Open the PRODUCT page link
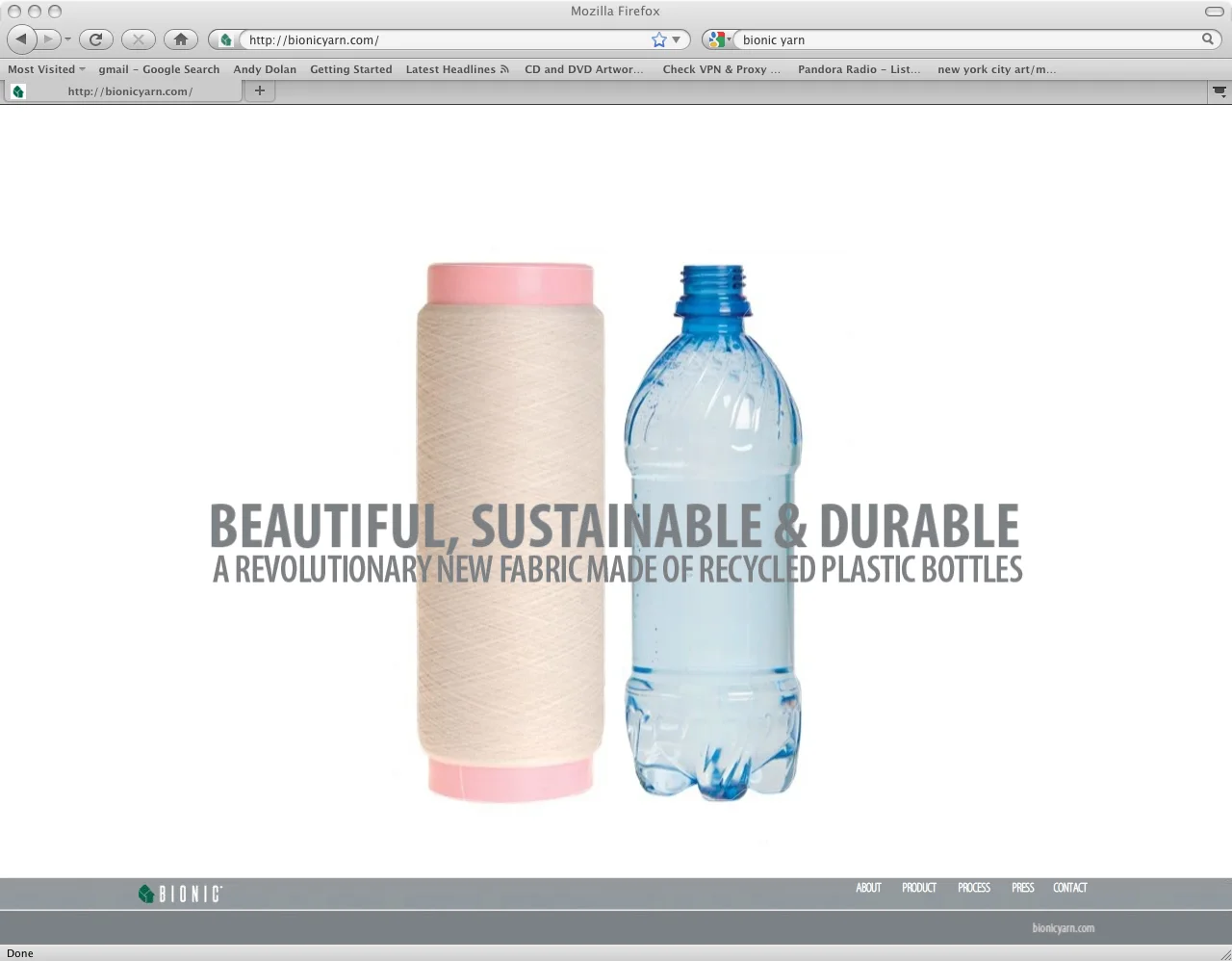 pos(919,888)
